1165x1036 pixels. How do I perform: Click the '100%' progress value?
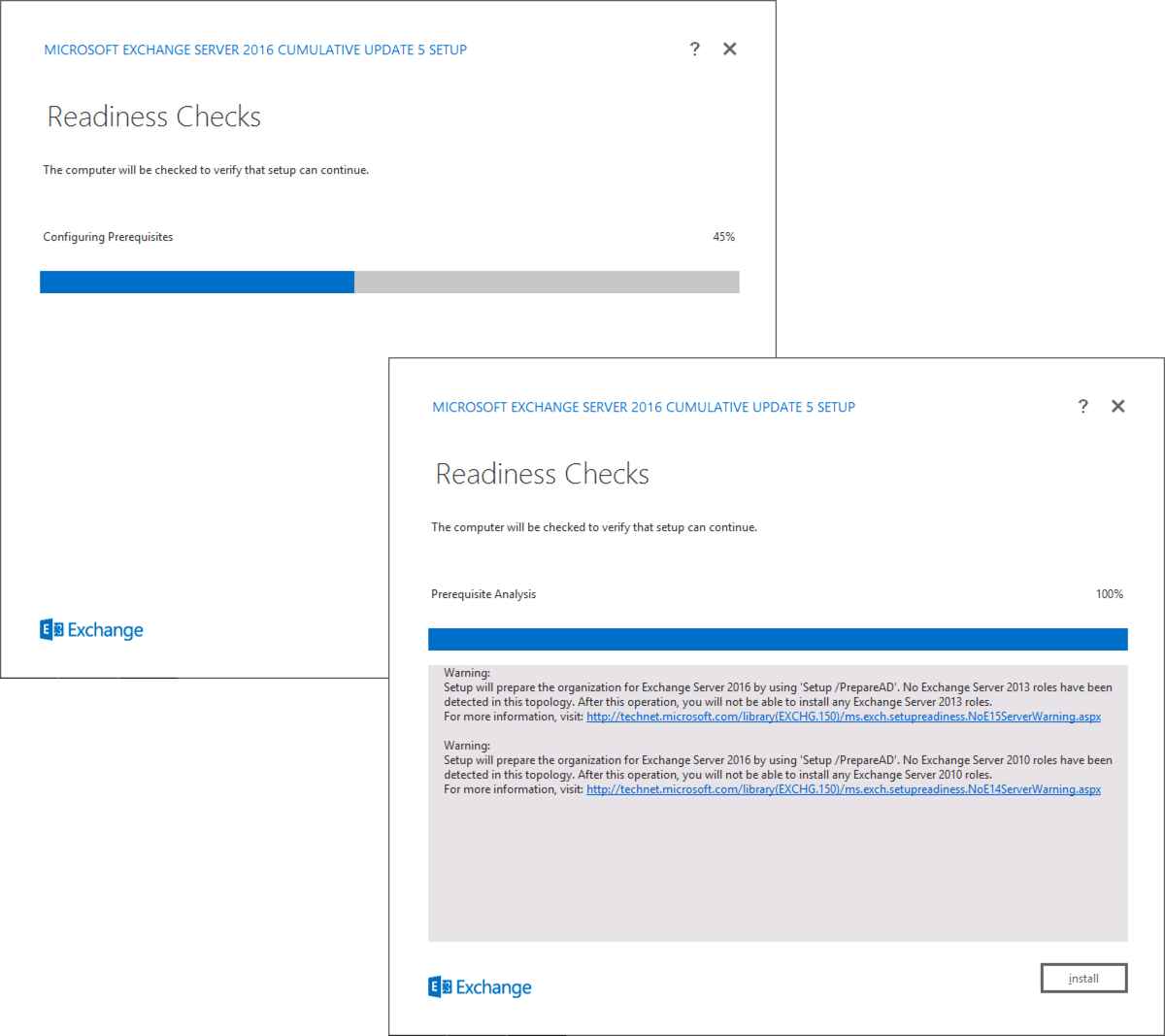click(1110, 594)
